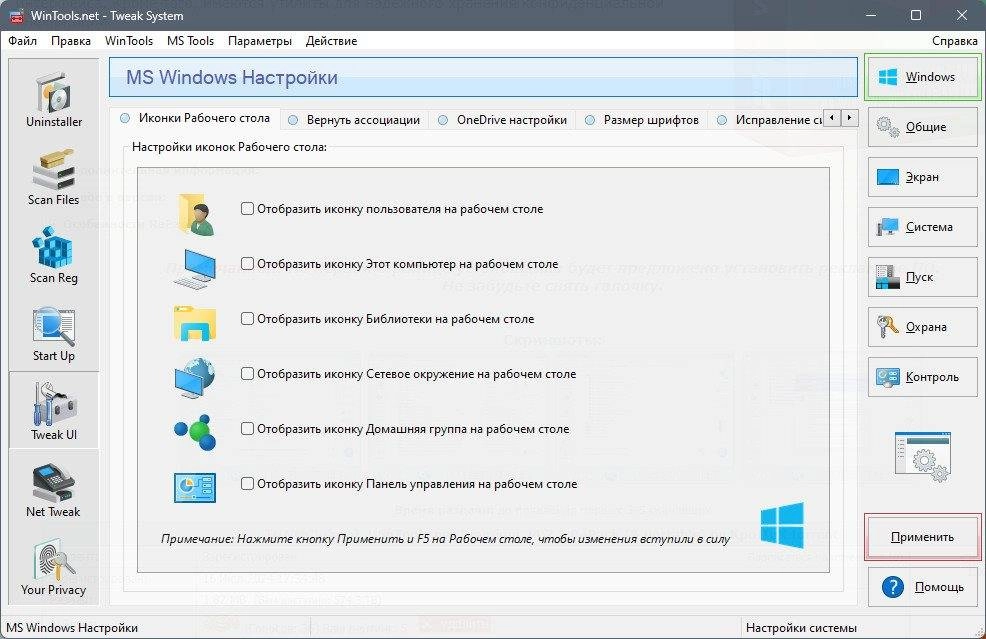Click the MS Windows Настройки header banner
The image size is (986, 639).
pyautogui.click(x=483, y=77)
